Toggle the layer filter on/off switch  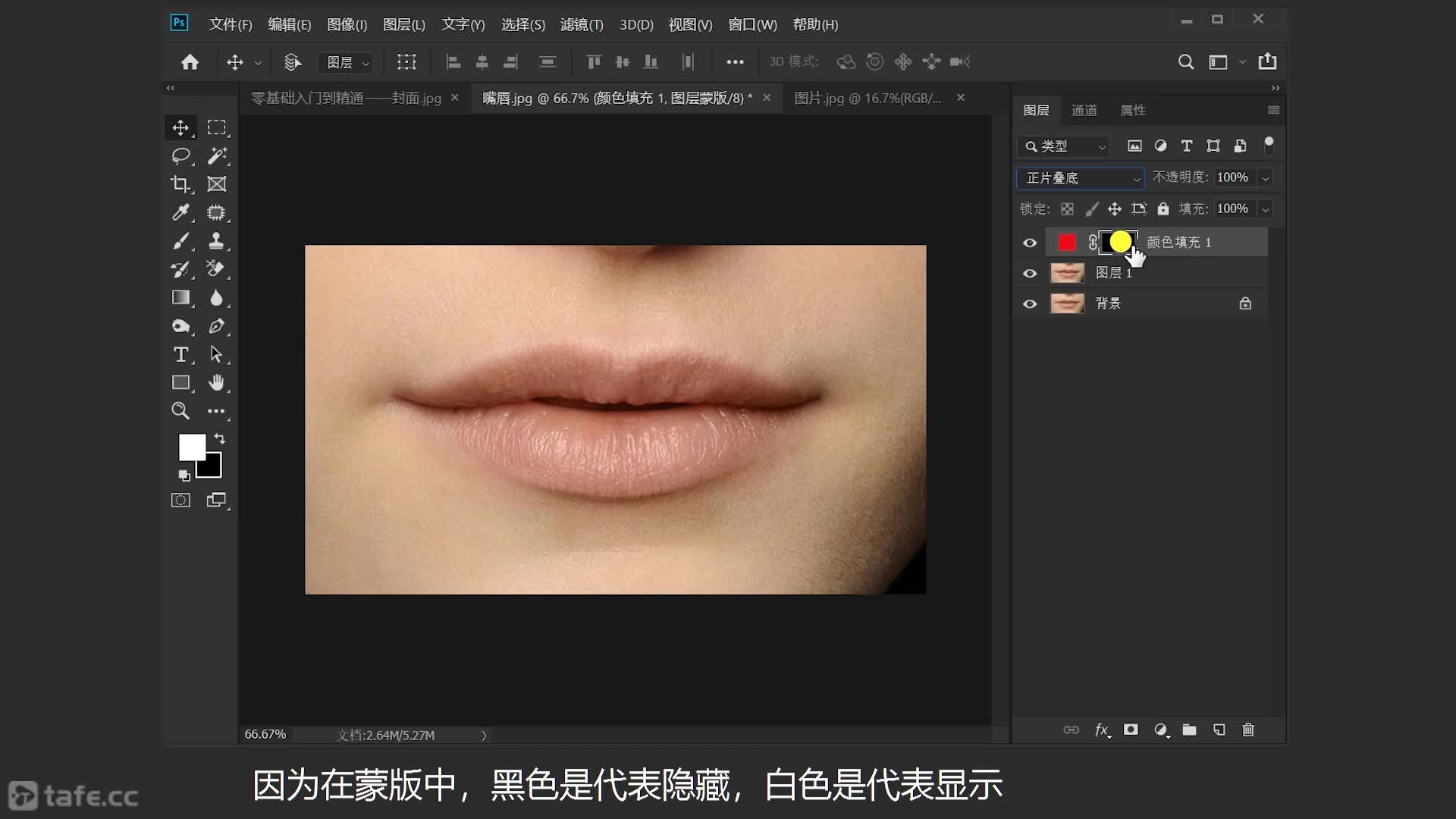pos(1269,145)
